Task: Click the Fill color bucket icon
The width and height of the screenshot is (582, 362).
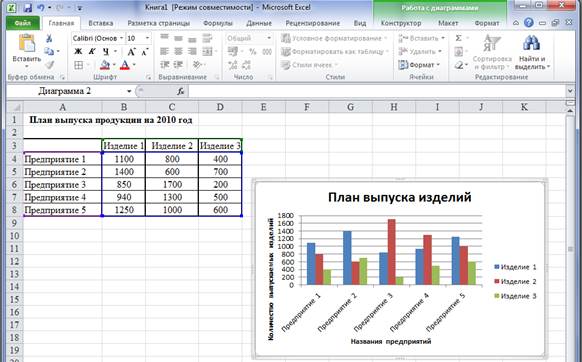Action: click(105, 65)
